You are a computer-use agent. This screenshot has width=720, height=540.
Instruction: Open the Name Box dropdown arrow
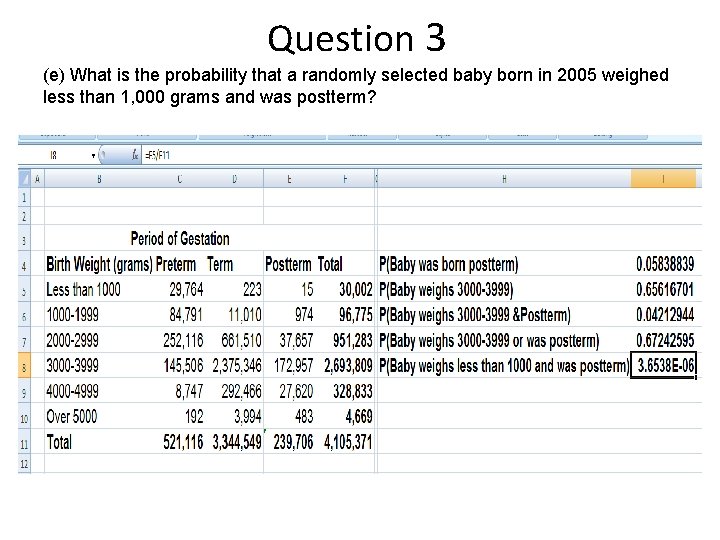point(94,156)
